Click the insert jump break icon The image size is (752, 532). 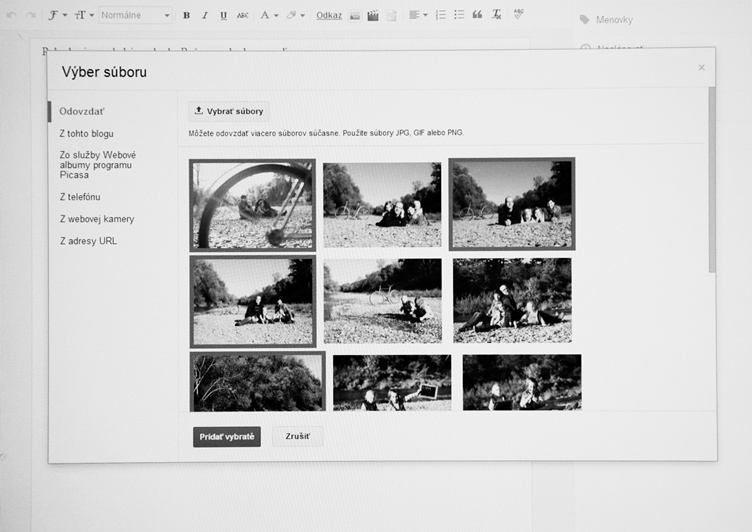392,16
